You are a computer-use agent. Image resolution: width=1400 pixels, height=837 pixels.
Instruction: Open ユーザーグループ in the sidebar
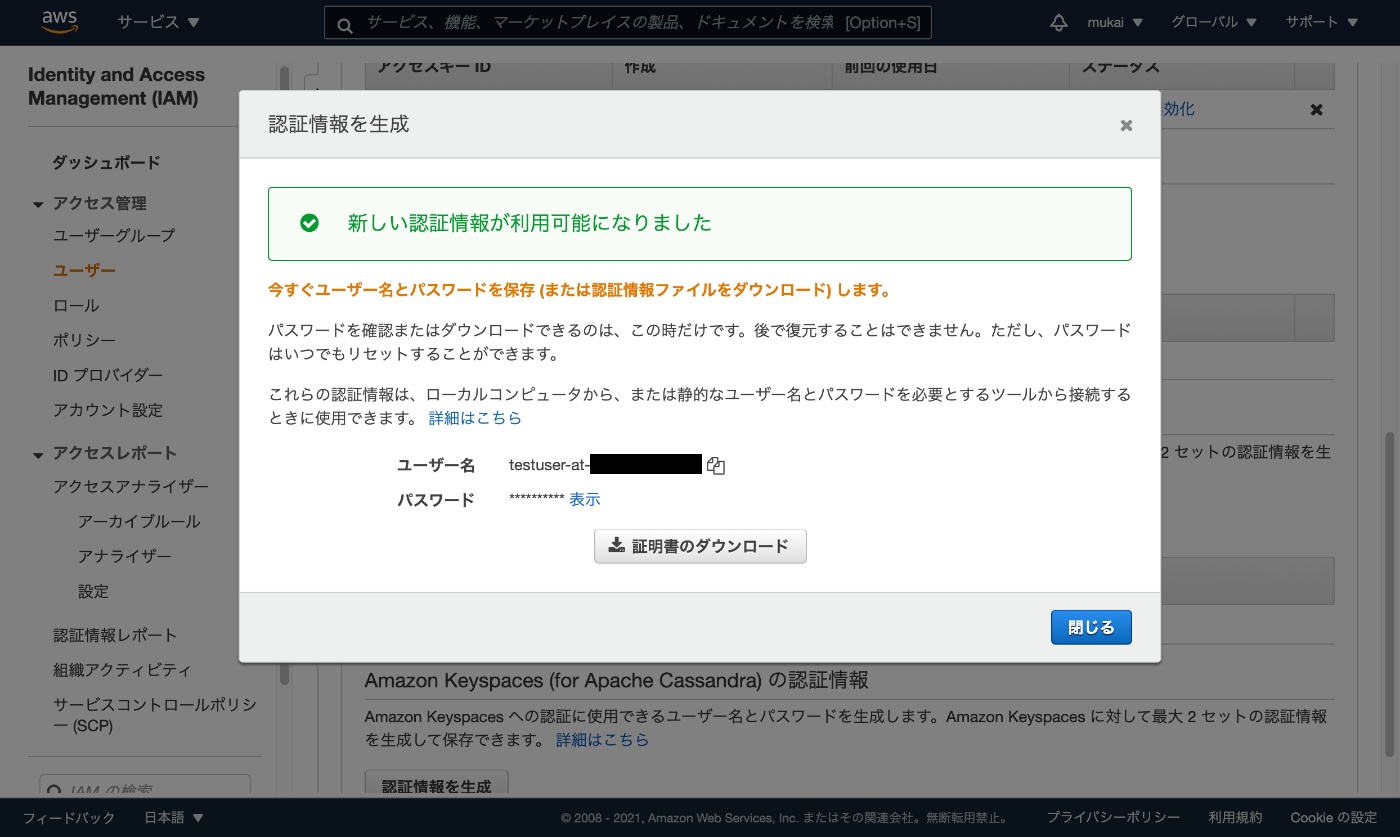tap(114, 235)
